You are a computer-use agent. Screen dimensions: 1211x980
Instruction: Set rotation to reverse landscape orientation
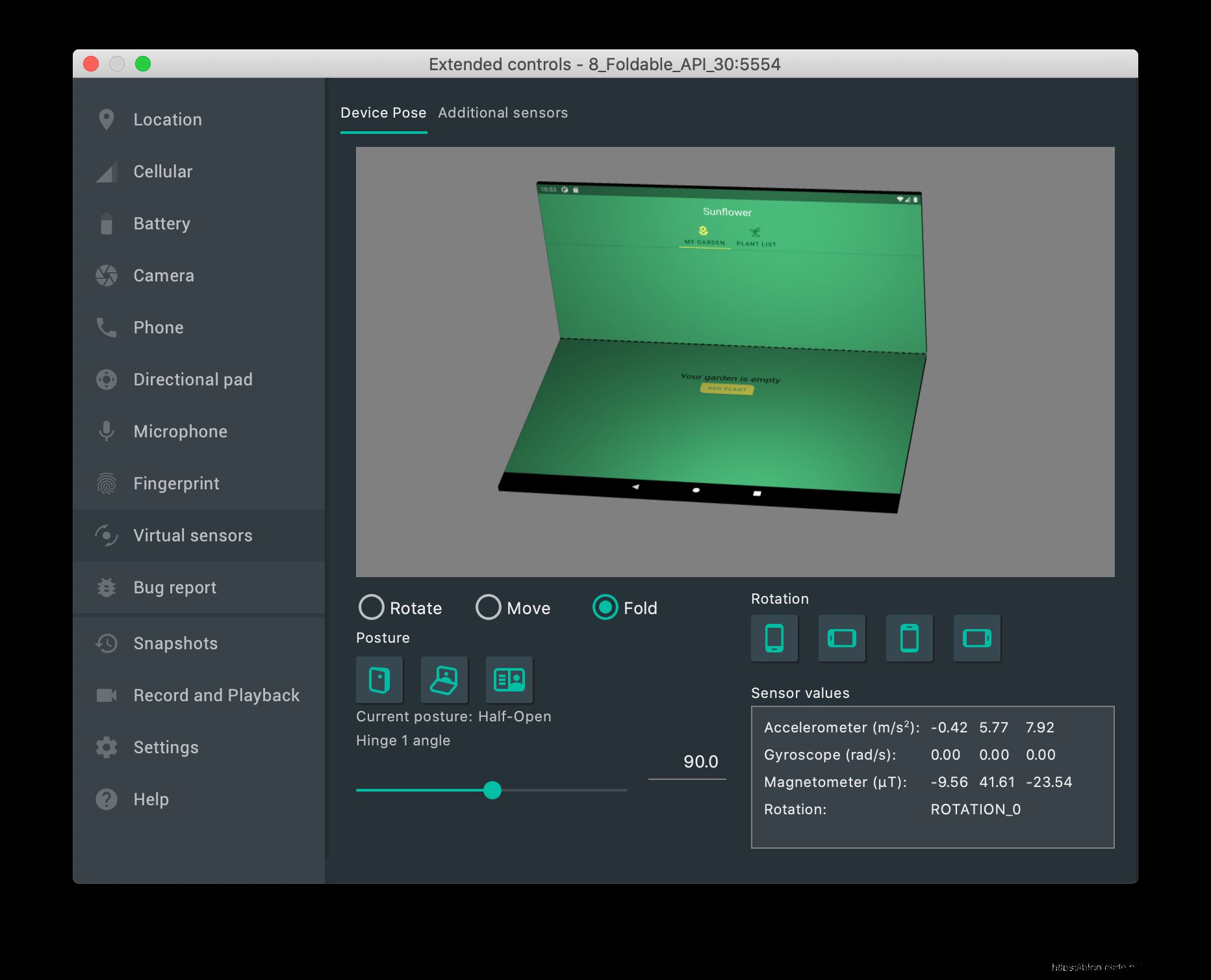tap(977, 638)
